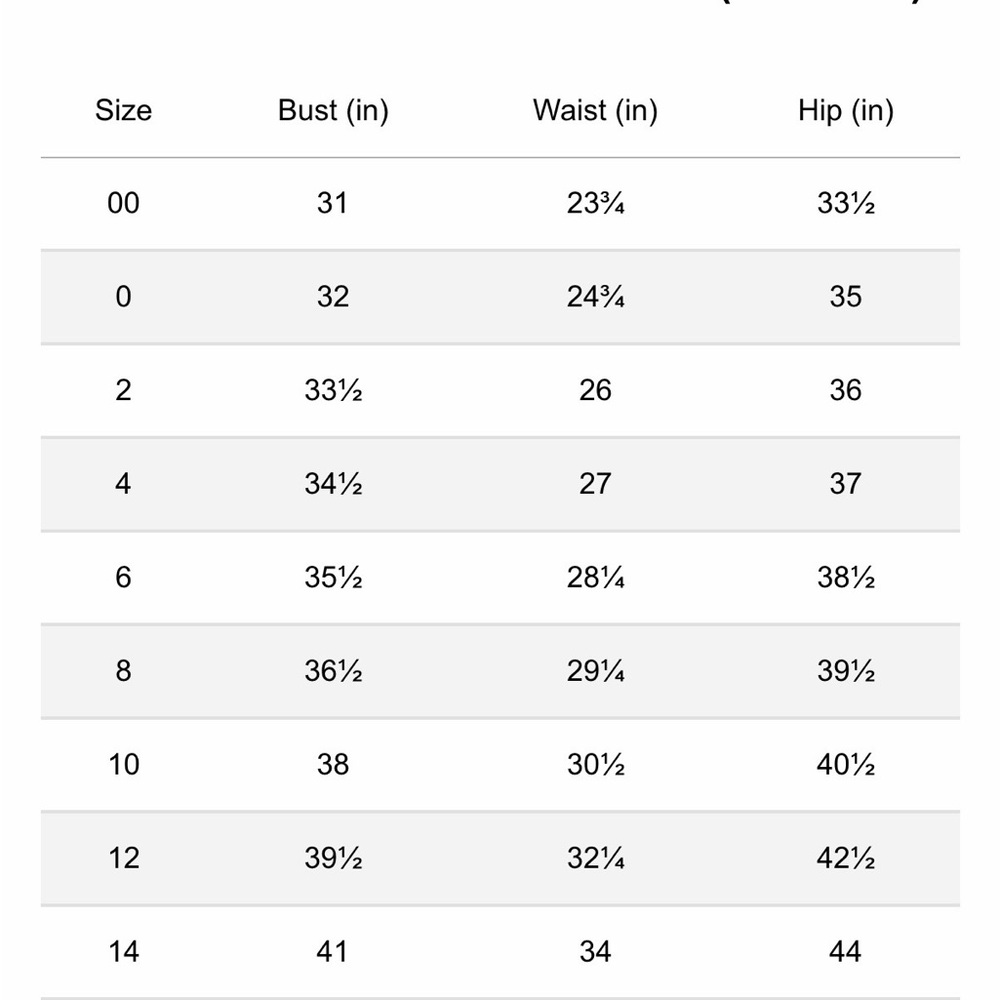
Task: Click waist value 32¼
Action: (595, 858)
